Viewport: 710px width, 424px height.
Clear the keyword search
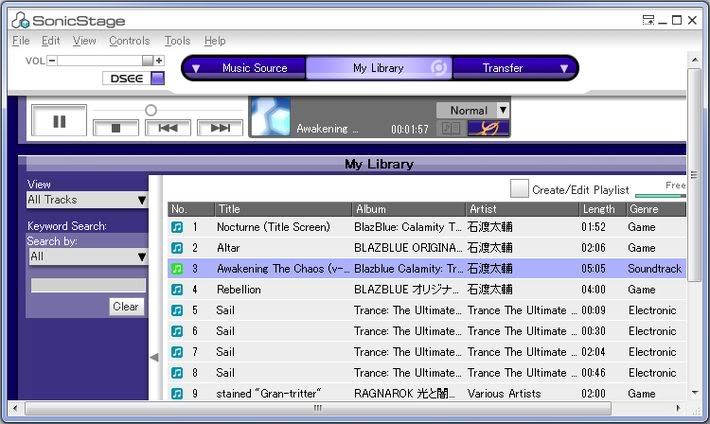126,307
